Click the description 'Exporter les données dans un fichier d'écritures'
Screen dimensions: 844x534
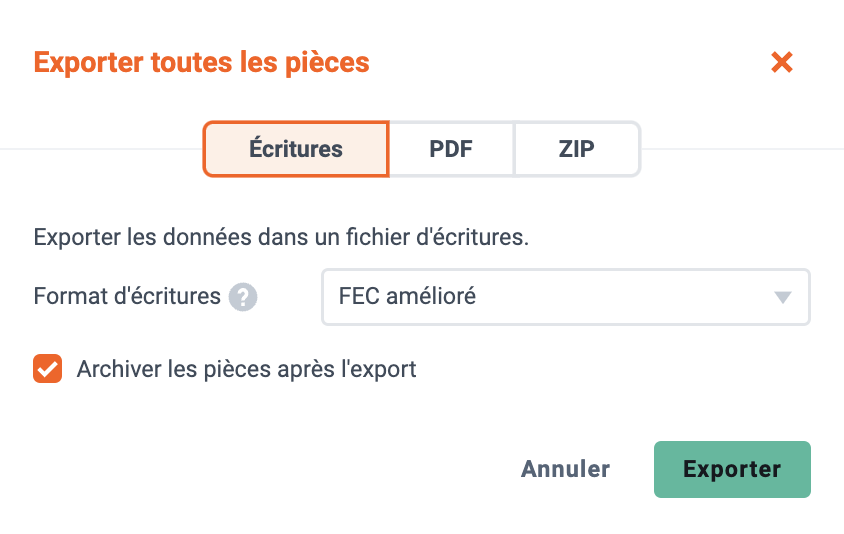point(281,237)
